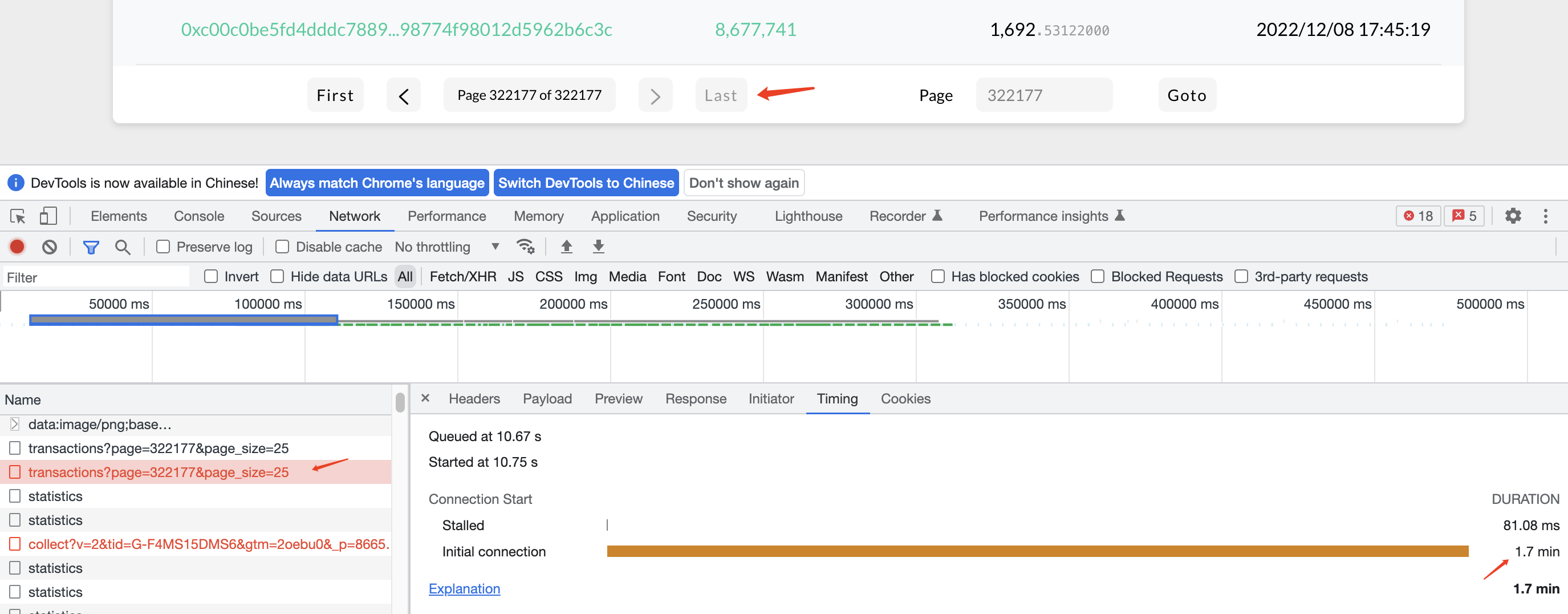This screenshot has height=614, width=1568.
Task: Export HAR using the download arrow
Action: pos(598,247)
